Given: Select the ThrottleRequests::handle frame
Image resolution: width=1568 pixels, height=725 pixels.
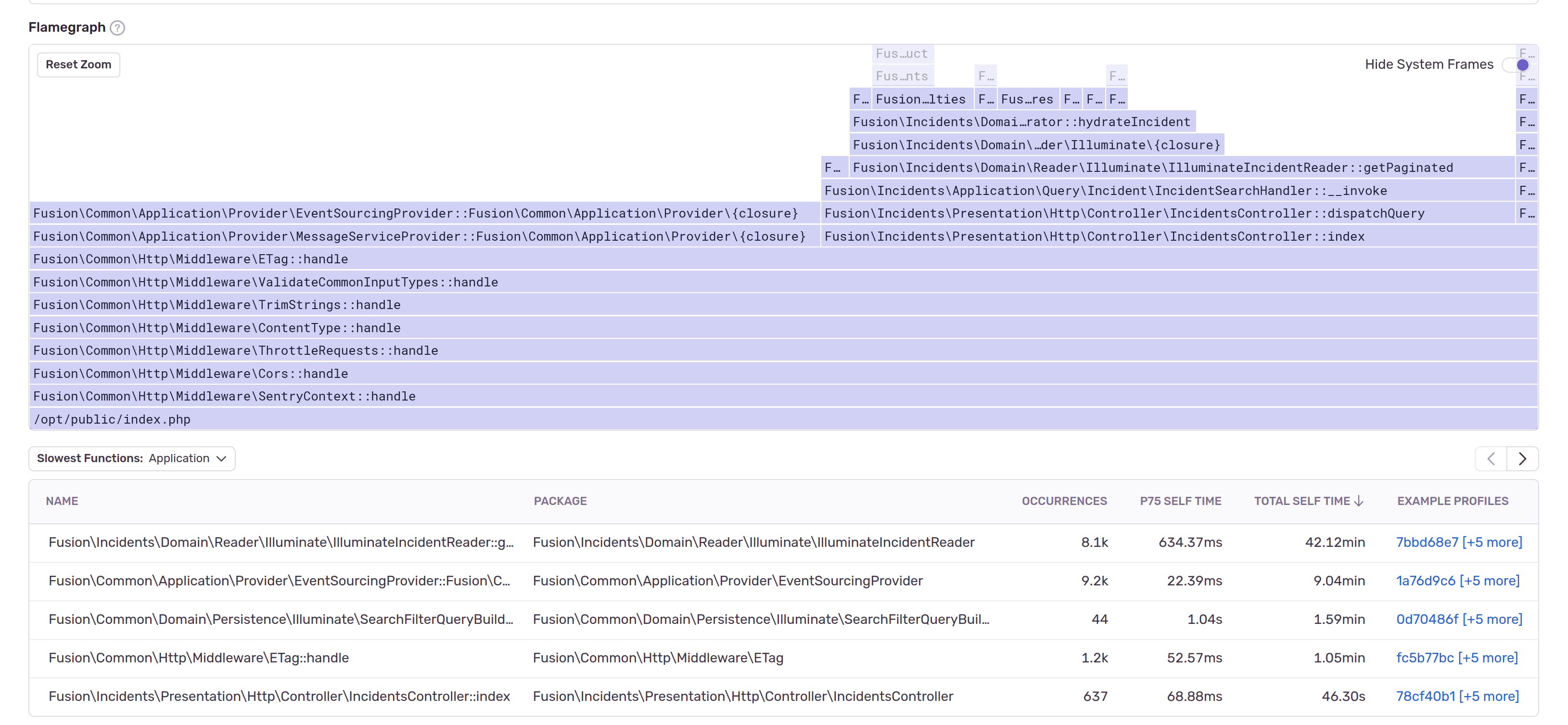Looking at the screenshot, I should tap(235, 350).
